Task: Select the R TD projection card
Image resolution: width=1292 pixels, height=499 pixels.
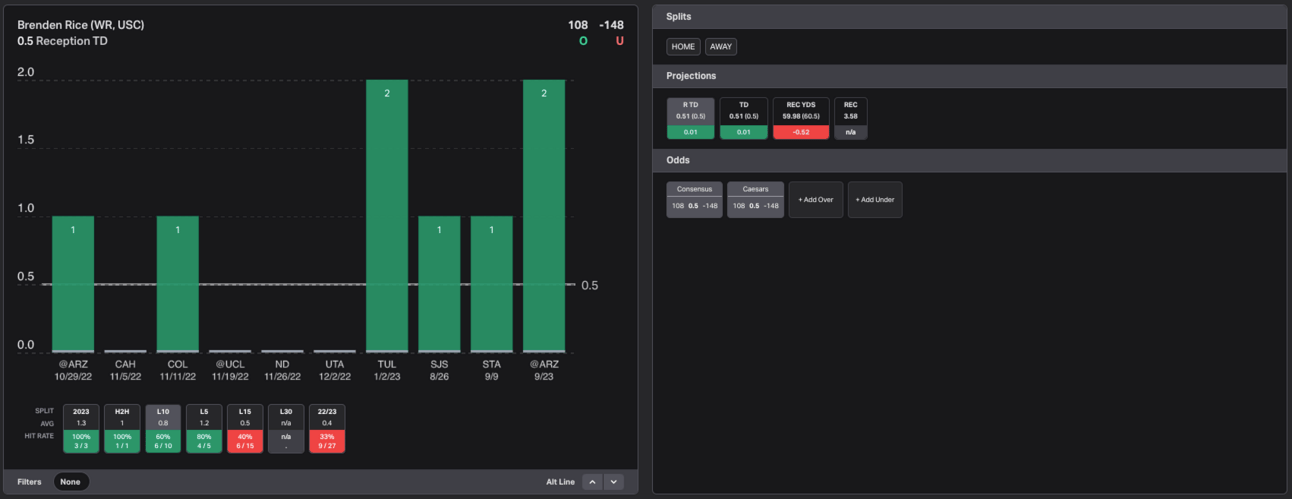Action: click(690, 118)
